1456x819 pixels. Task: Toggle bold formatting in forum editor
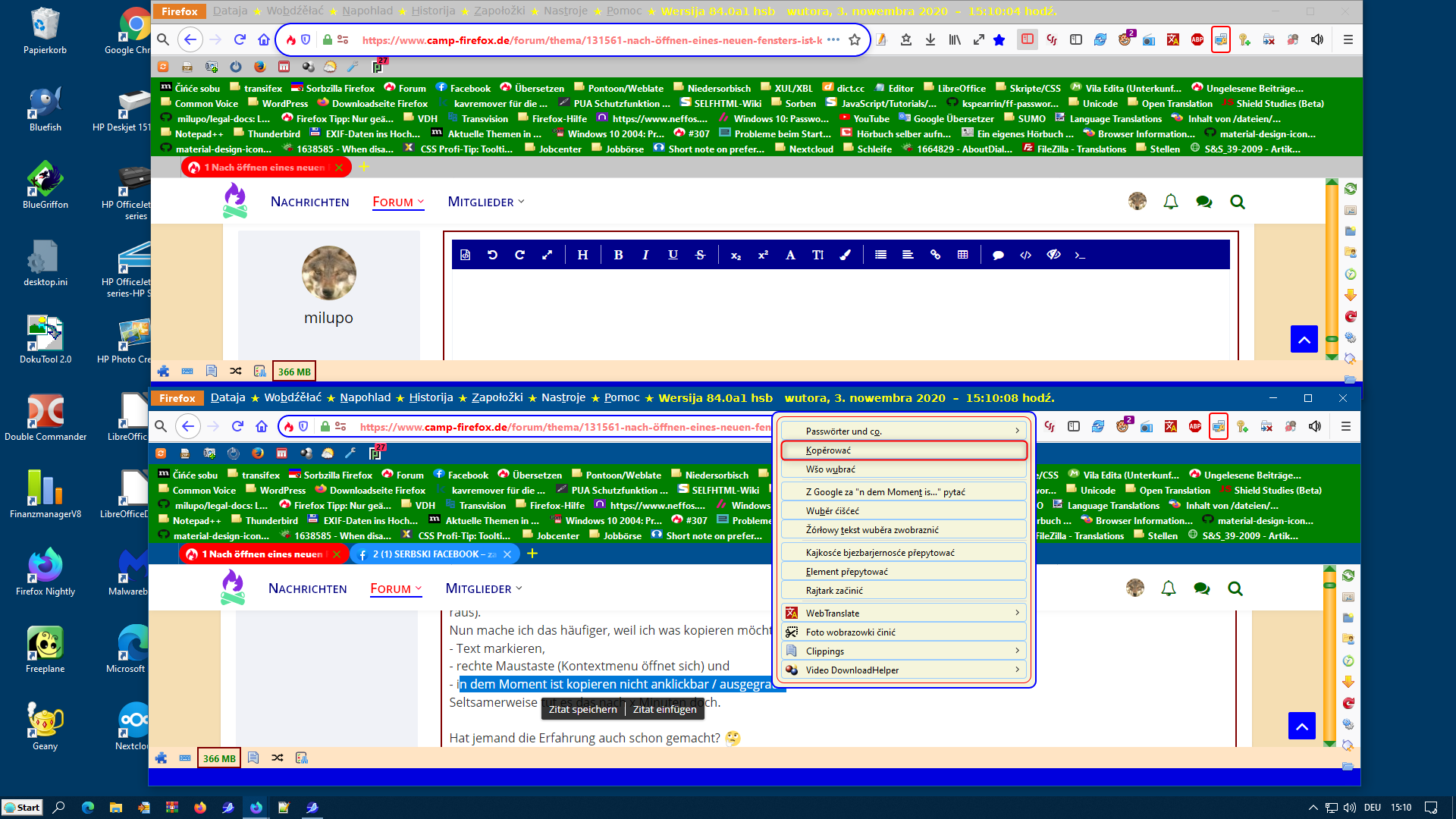click(x=618, y=256)
